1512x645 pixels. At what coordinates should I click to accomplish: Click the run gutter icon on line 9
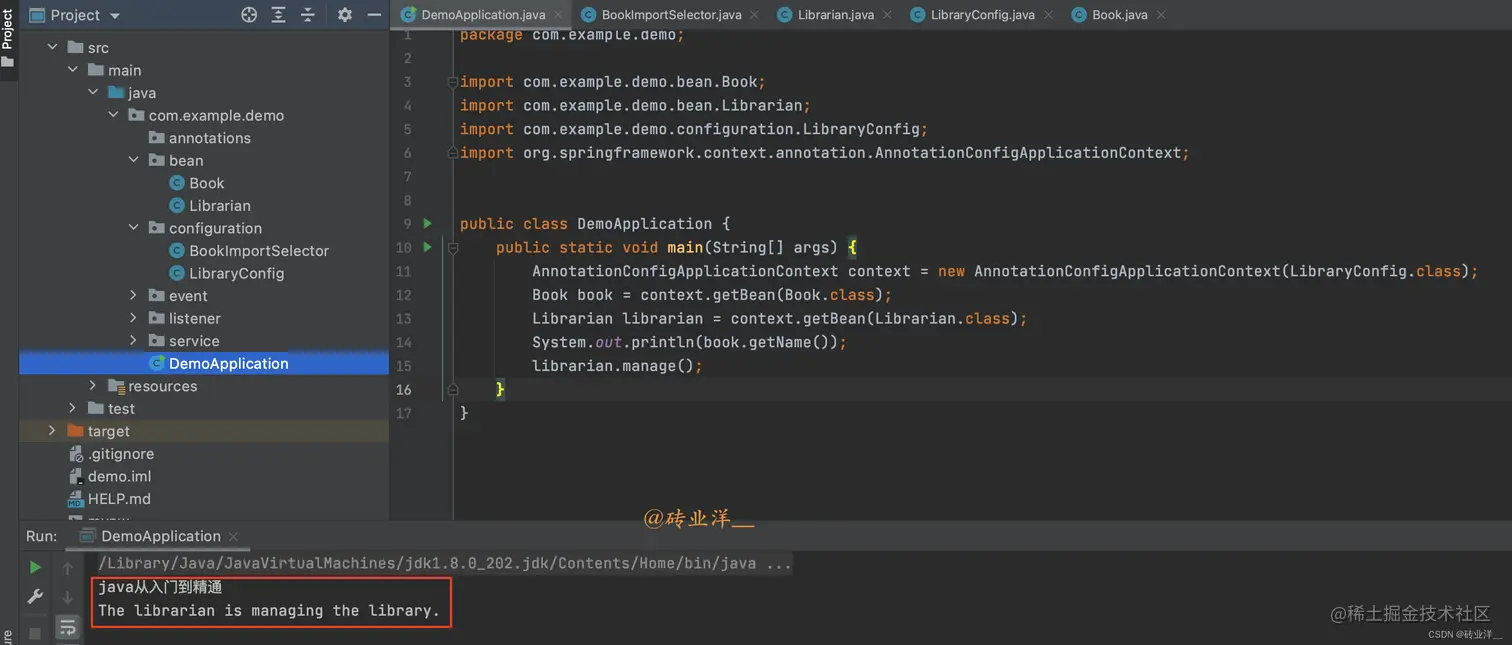(428, 223)
